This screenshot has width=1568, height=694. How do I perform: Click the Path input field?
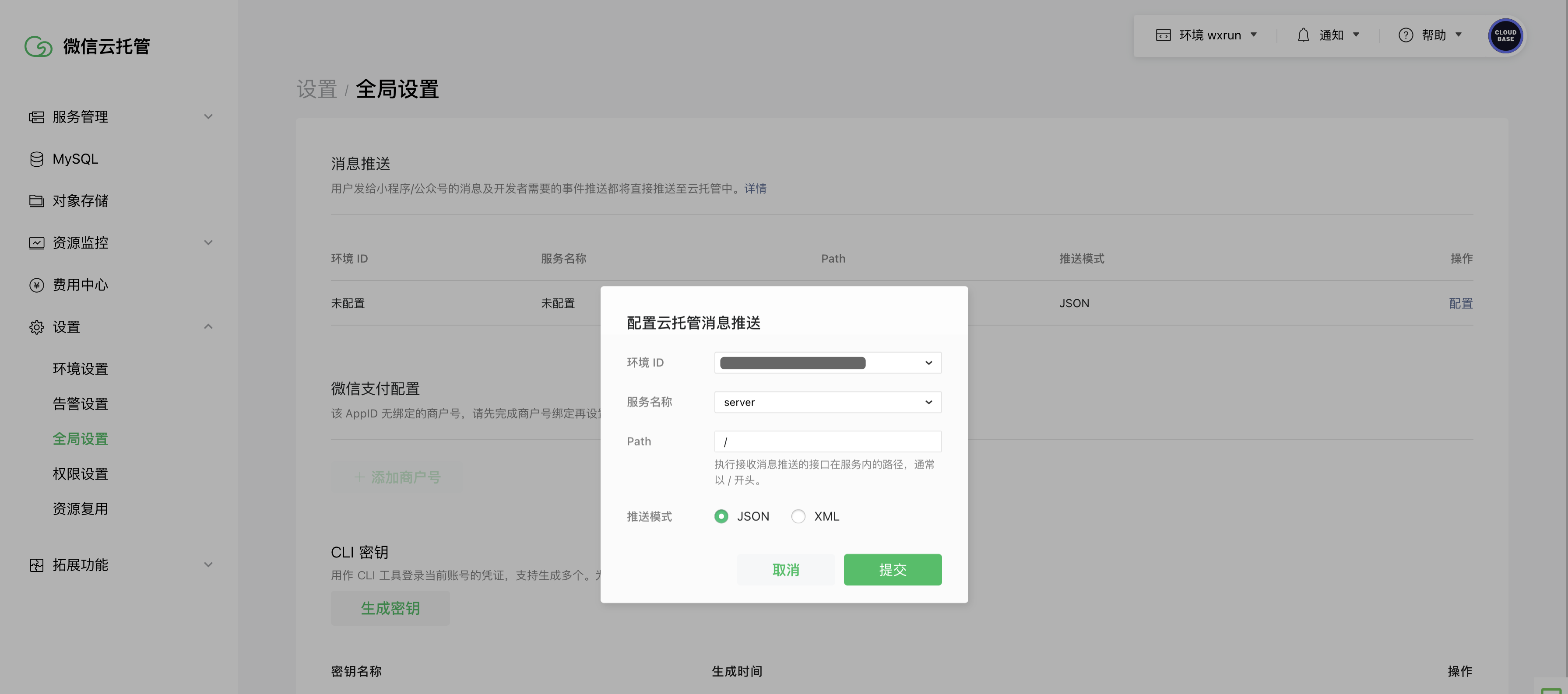(827, 441)
